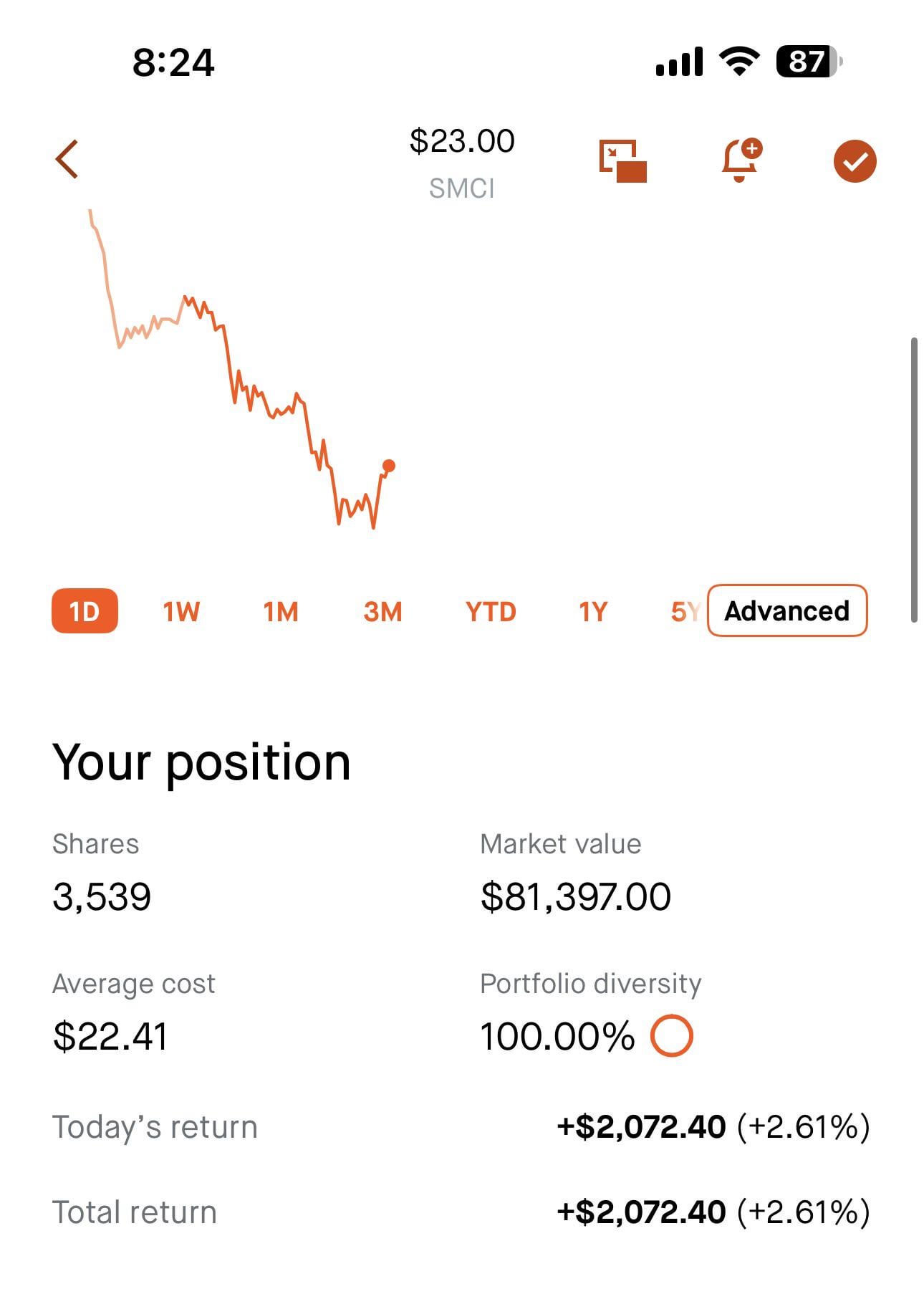Tap the SMCI $23.00 header title

click(462, 161)
